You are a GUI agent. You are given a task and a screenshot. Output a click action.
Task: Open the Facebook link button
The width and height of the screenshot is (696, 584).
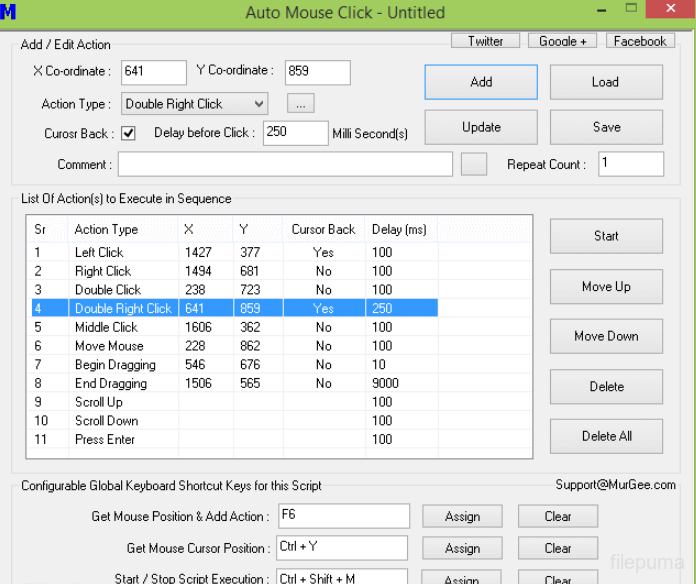pos(640,41)
